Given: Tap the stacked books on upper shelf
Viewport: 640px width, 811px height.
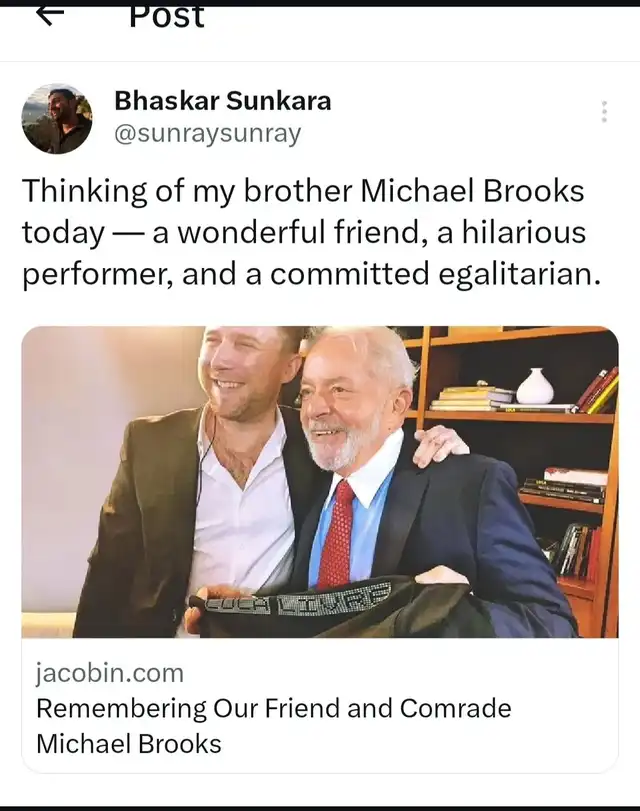Looking at the screenshot, I should [471, 397].
